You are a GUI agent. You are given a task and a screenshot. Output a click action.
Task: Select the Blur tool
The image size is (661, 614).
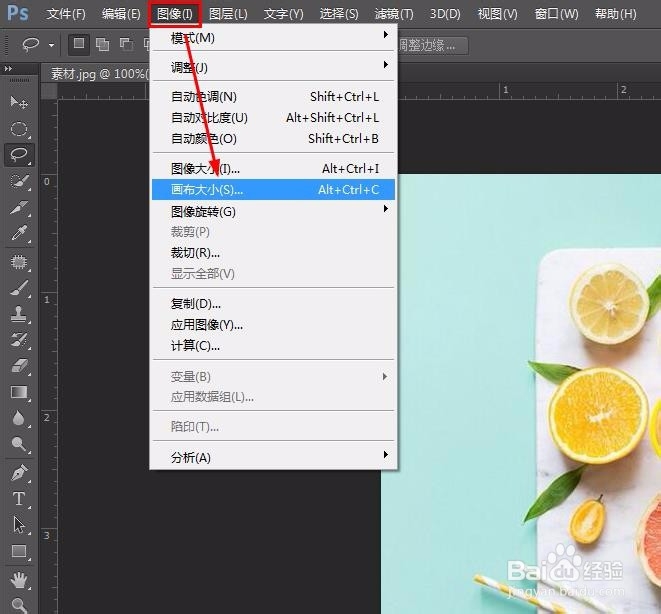point(19,418)
